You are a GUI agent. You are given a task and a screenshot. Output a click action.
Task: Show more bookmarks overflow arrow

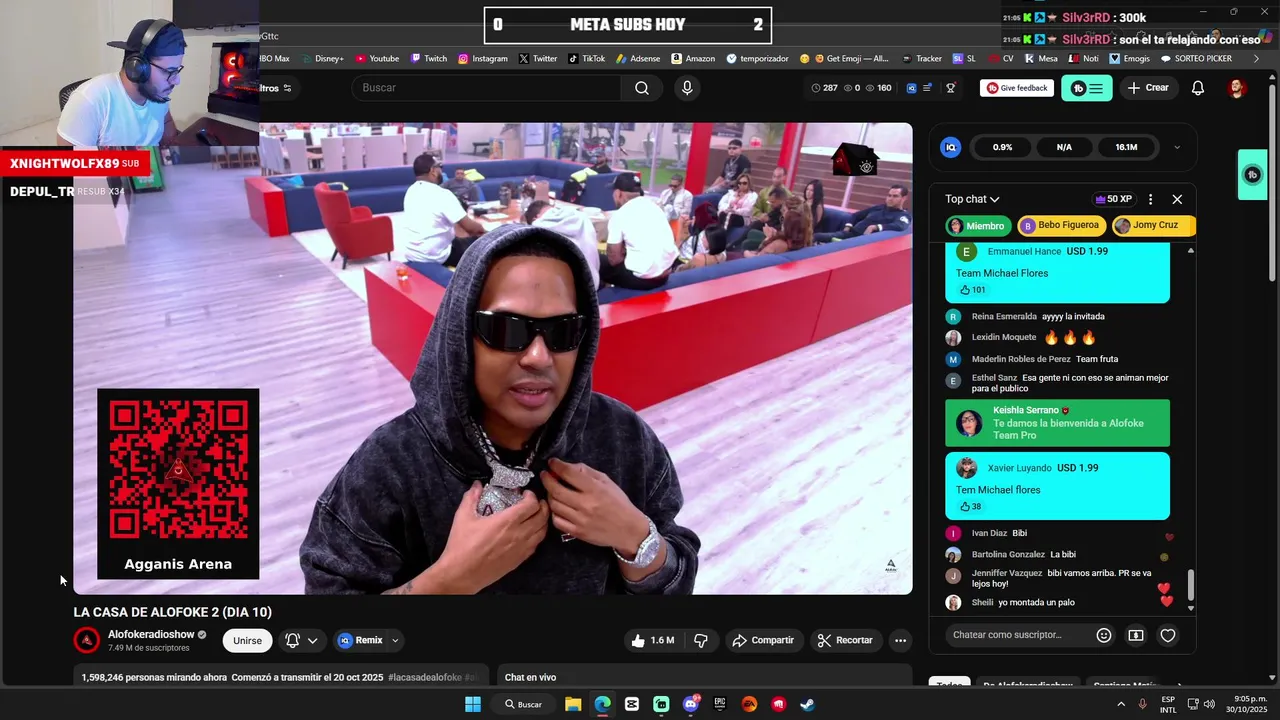(1256, 59)
